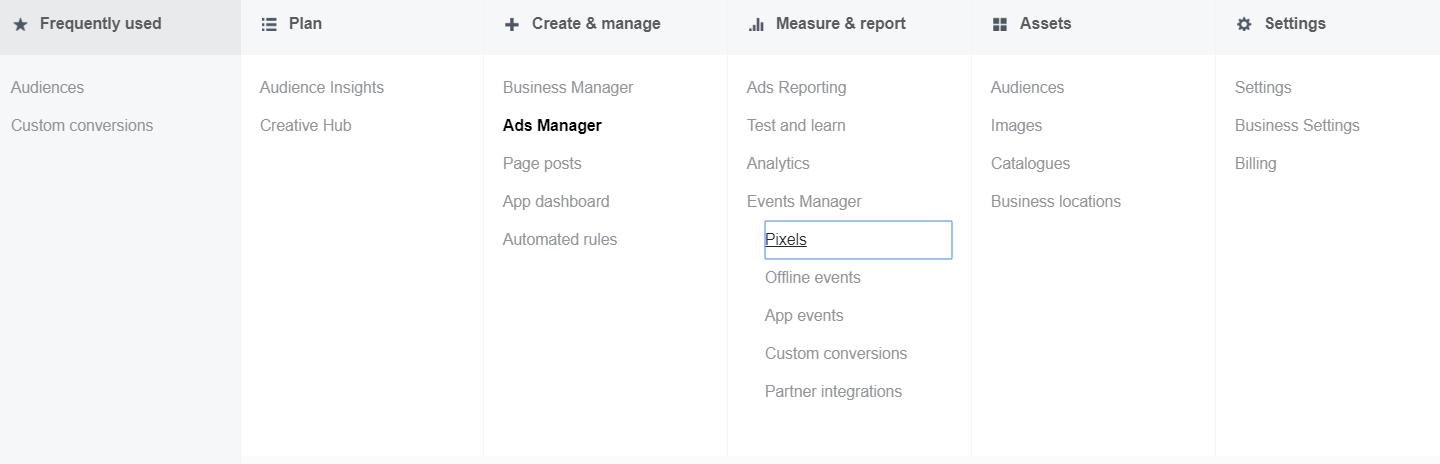The width and height of the screenshot is (1440, 464).
Task: Open Creative Hub
Action: (x=305, y=126)
